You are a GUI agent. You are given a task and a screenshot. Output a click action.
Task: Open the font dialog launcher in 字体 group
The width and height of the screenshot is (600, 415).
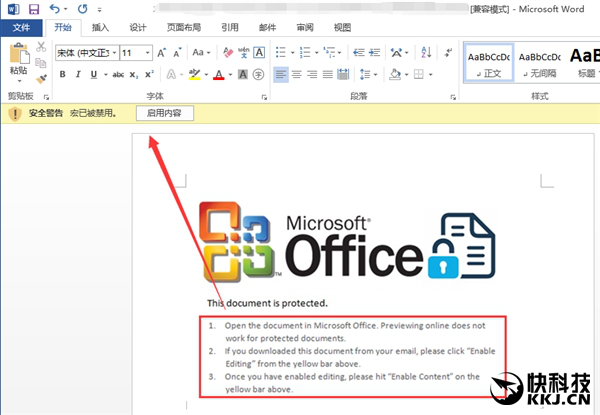click(x=263, y=97)
